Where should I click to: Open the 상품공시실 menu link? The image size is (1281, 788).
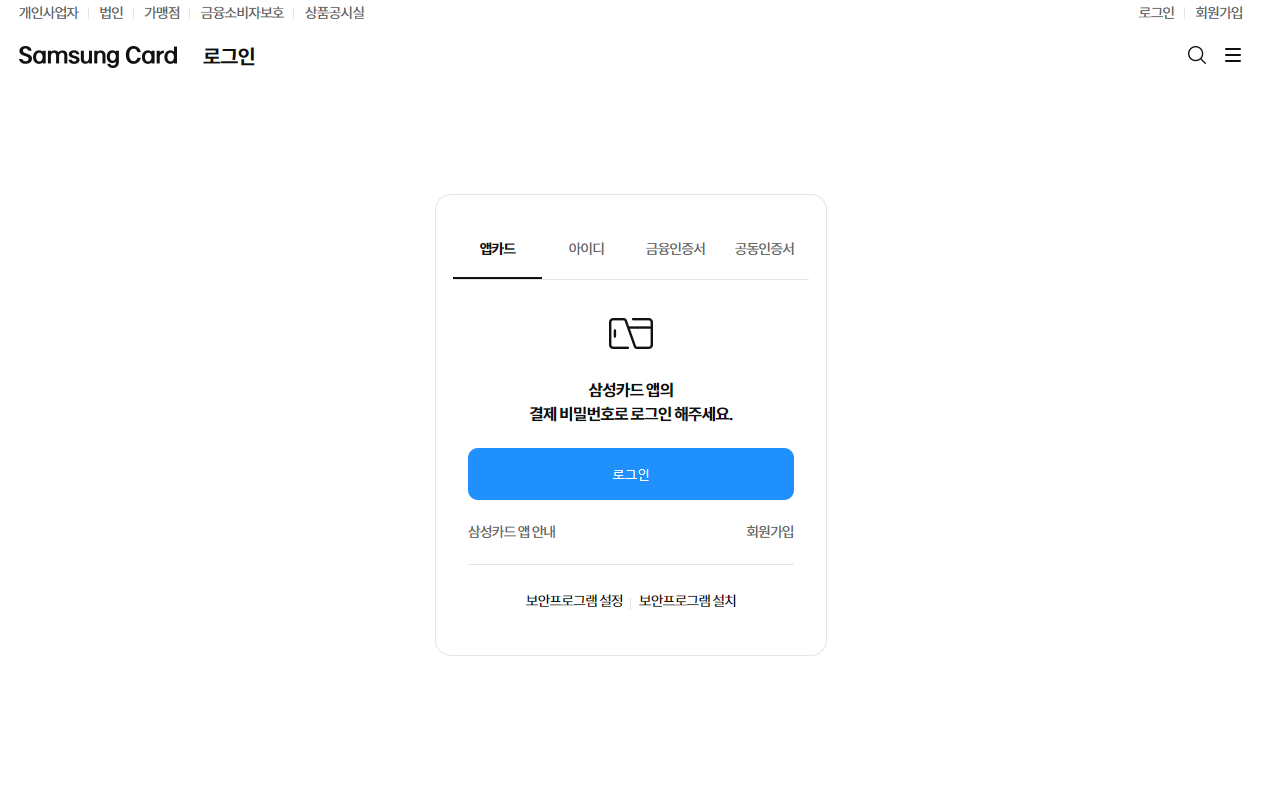click(335, 12)
